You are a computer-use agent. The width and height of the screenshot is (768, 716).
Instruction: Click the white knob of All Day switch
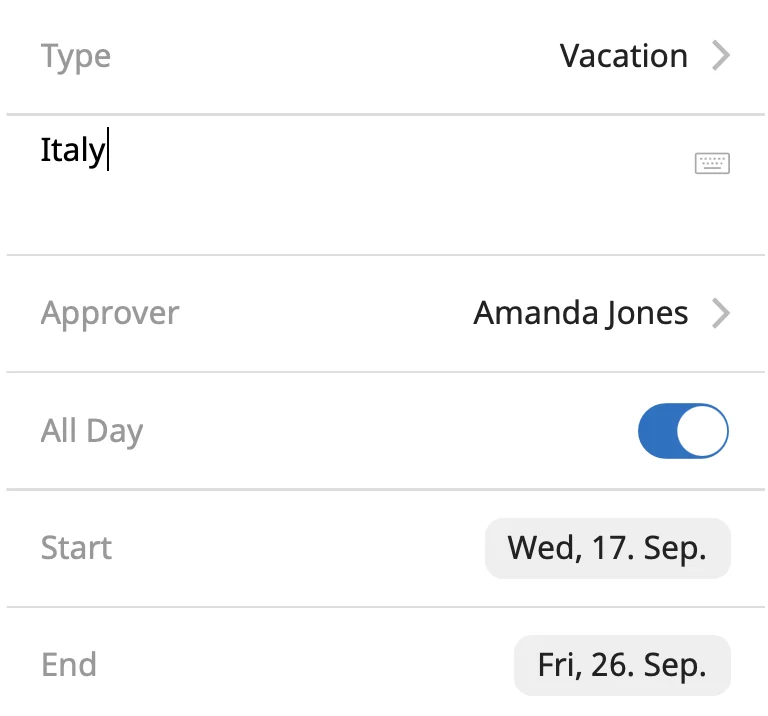point(702,431)
